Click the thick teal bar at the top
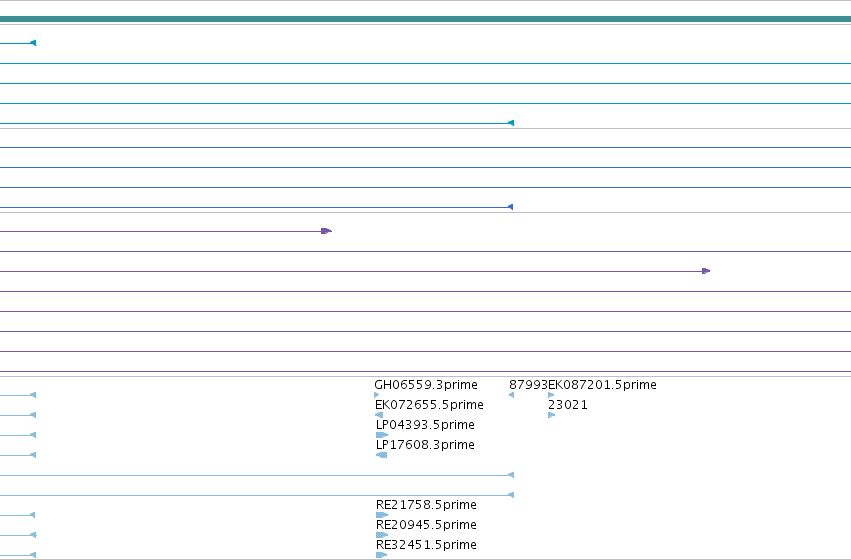The image size is (851, 560). point(426,19)
